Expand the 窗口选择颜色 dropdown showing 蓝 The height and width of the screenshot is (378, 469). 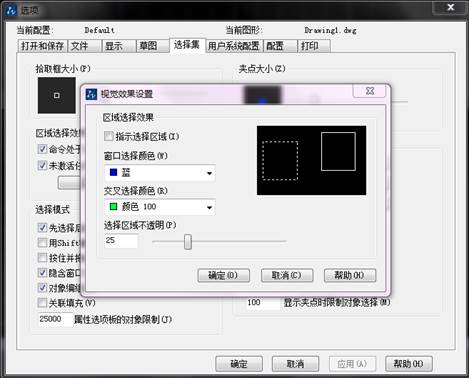pos(160,173)
